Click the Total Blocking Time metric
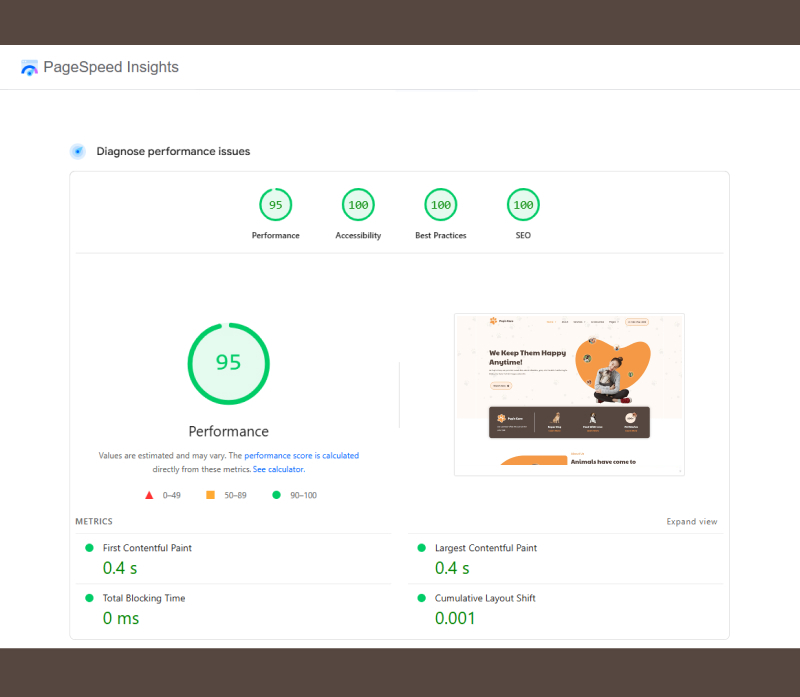Viewport: 800px width, 697px height. tap(144, 598)
